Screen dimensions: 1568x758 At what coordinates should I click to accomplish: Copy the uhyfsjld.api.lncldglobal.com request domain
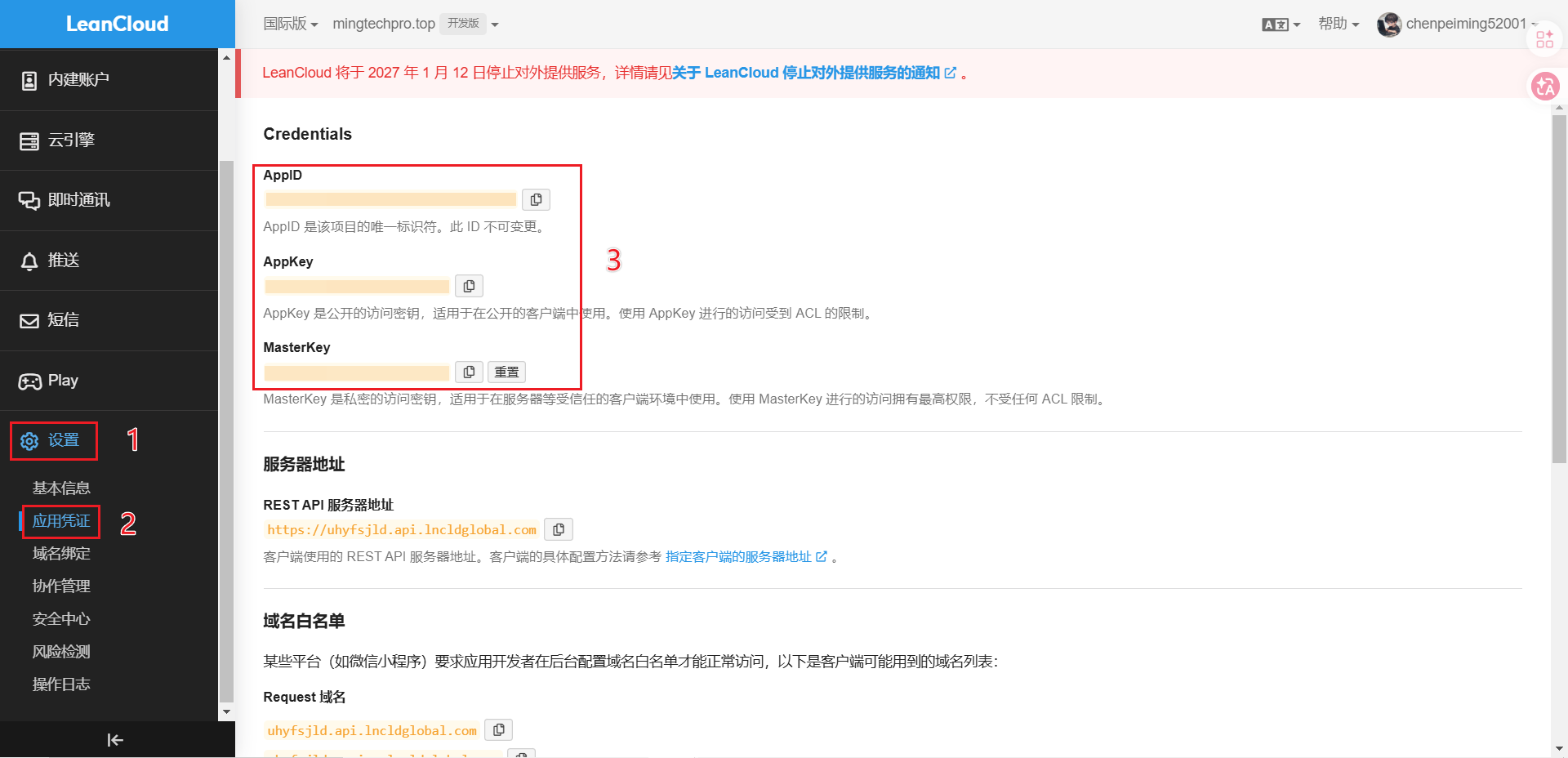click(499, 729)
